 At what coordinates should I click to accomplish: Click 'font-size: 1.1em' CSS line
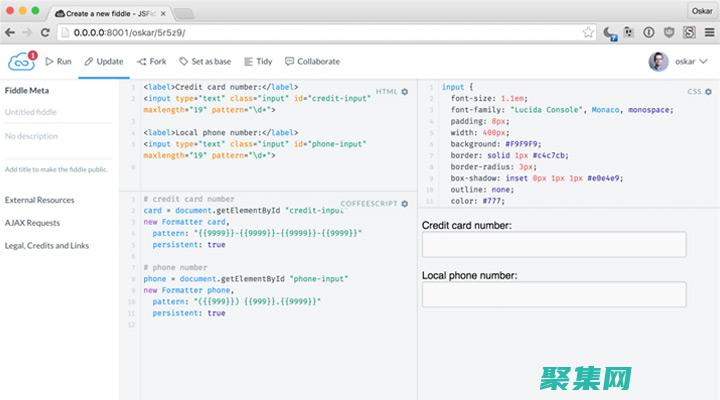489,98
